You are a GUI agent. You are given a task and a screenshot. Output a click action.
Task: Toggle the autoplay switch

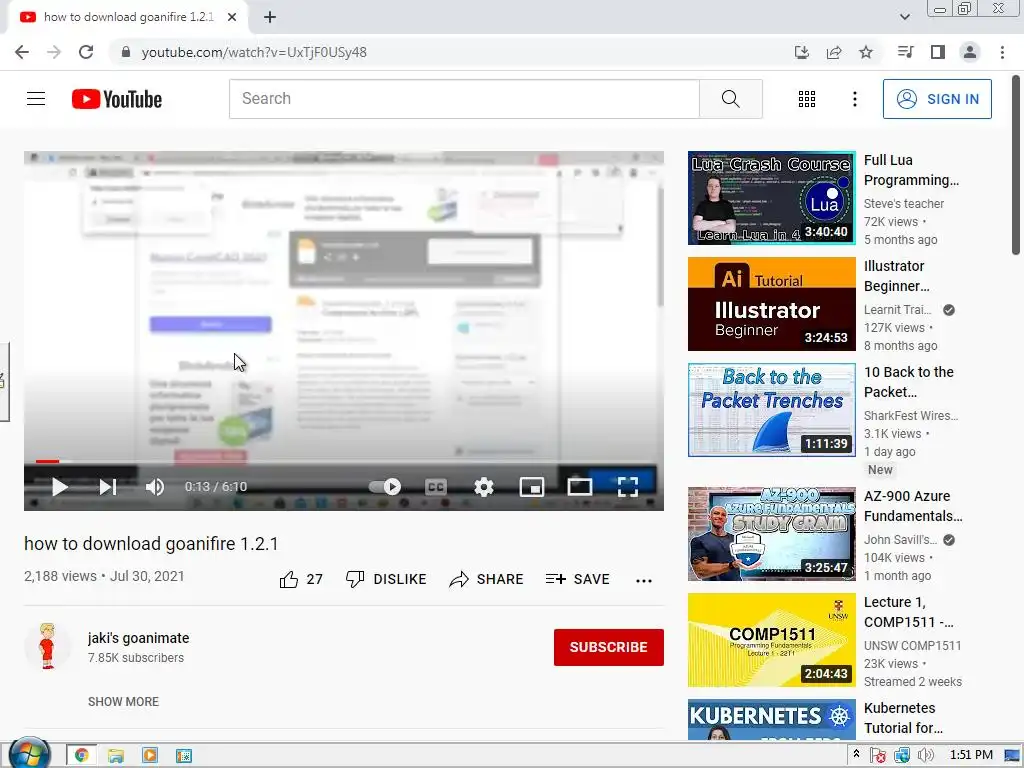pos(385,487)
